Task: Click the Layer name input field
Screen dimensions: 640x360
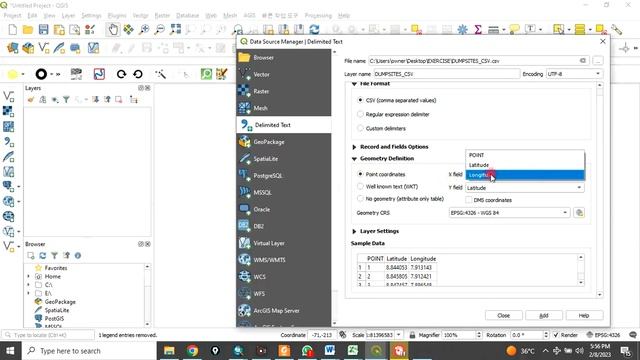Action: tap(447, 74)
